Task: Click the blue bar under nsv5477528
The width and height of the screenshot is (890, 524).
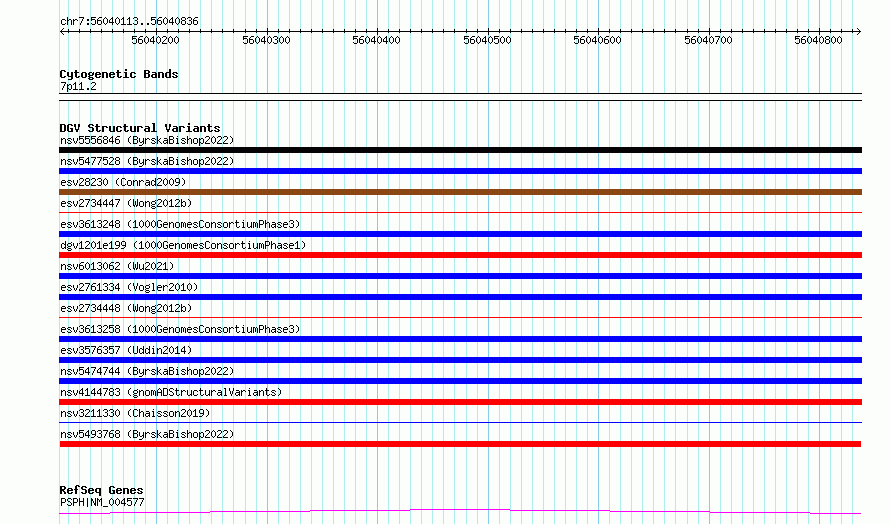Action: click(x=460, y=171)
